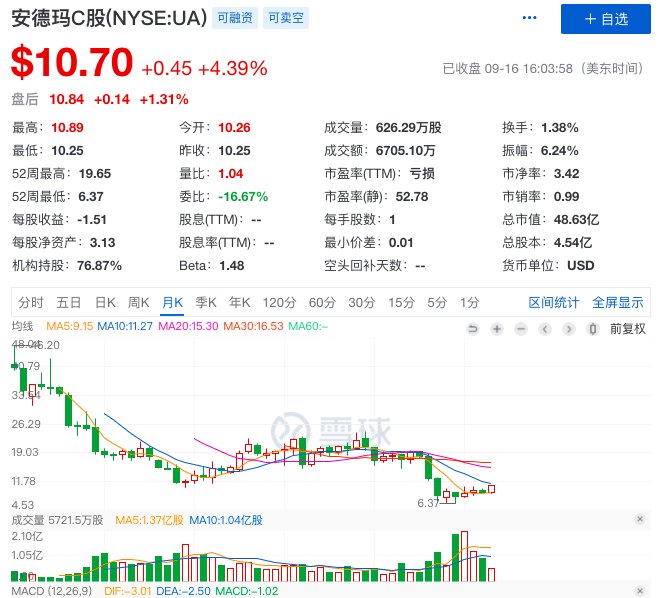
Task: Click the 总市值 value 48.63亿
Action: pos(576,220)
